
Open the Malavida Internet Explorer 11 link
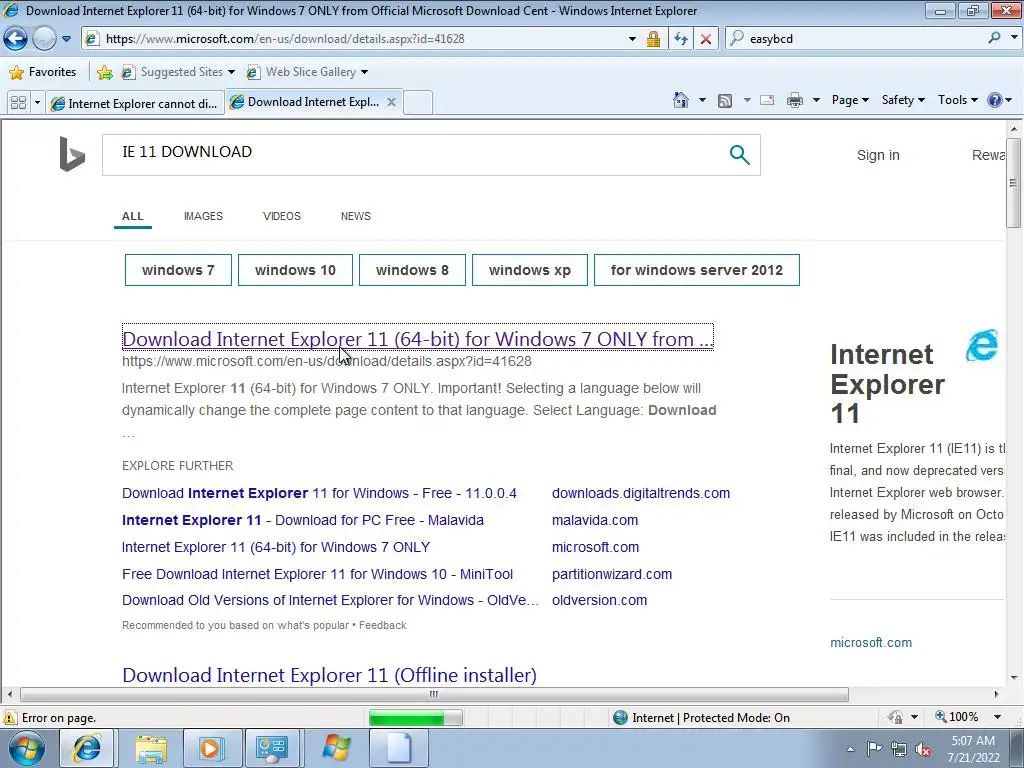303,520
